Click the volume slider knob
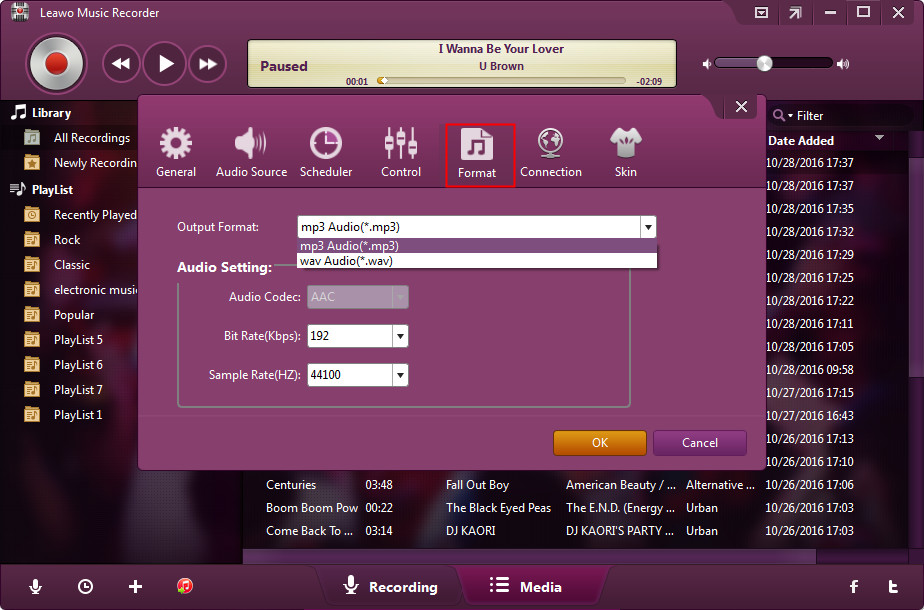Image resolution: width=924 pixels, height=610 pixels. point(764,64)
